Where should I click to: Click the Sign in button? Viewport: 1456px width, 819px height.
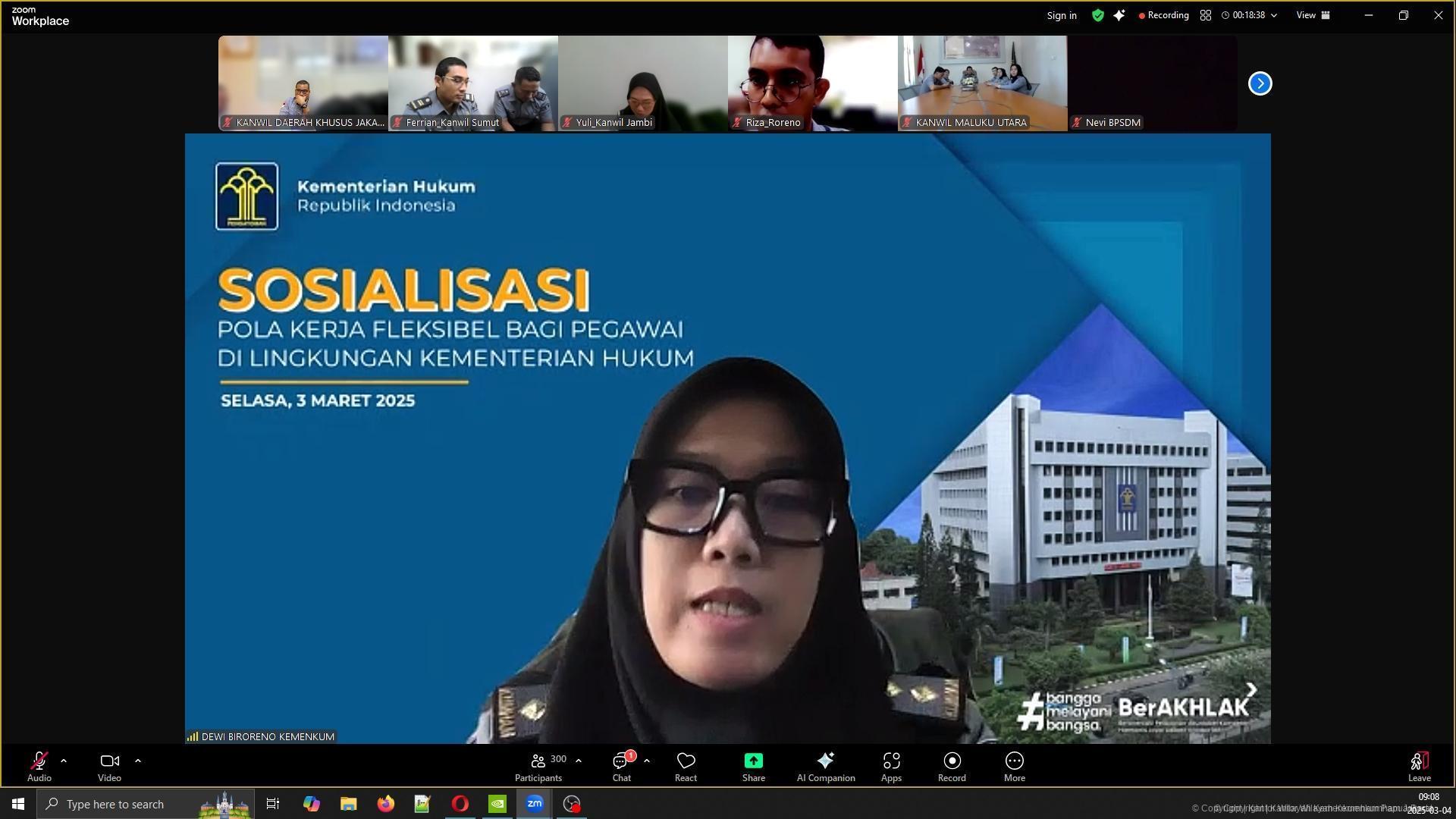point(1061,15)
